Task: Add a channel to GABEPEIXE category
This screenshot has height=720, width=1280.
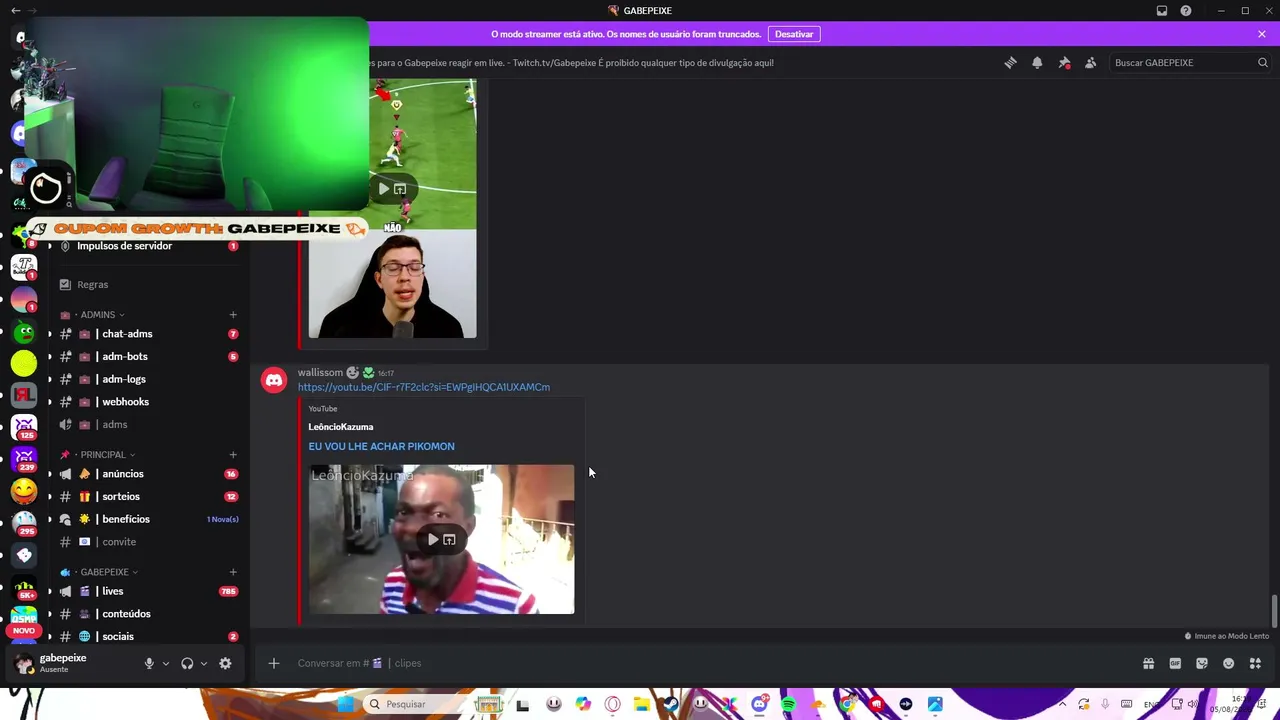Action: coord(233,572)
